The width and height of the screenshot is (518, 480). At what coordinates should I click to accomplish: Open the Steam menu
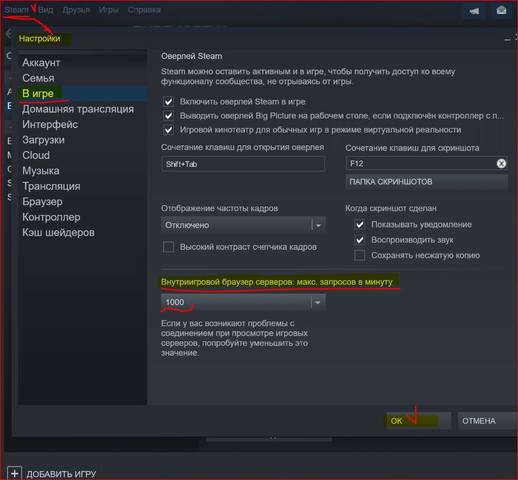coord(16,10)
